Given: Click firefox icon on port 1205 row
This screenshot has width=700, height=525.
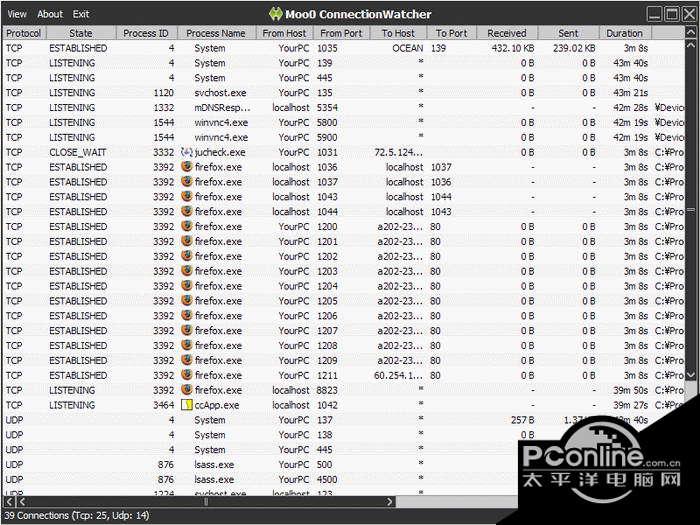Looking at the screenshot, I should click(x=187, y=301).
